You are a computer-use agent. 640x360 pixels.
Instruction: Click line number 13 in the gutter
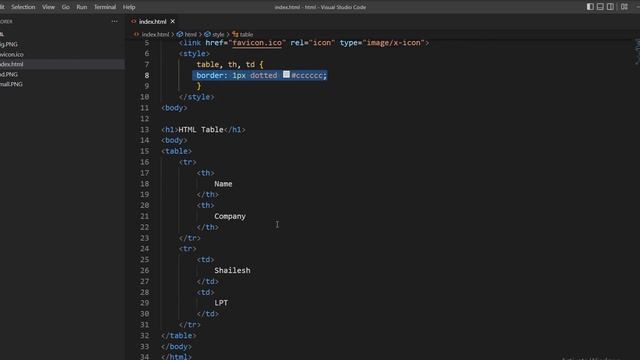pos(144,130)
